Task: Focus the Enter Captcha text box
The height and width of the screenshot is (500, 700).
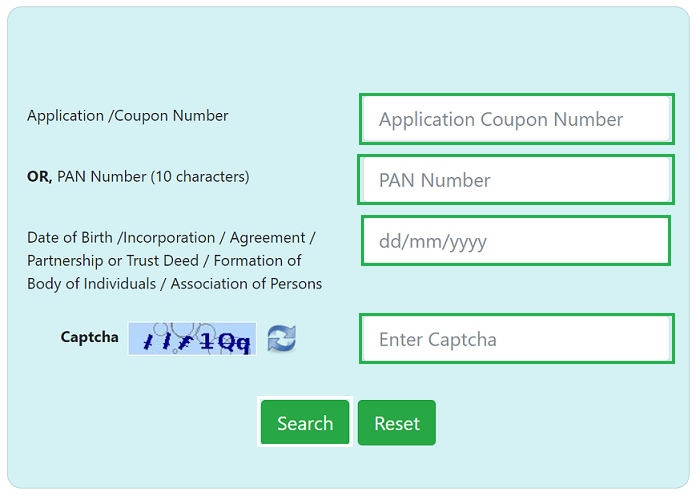Action: [x=516, y=339]
